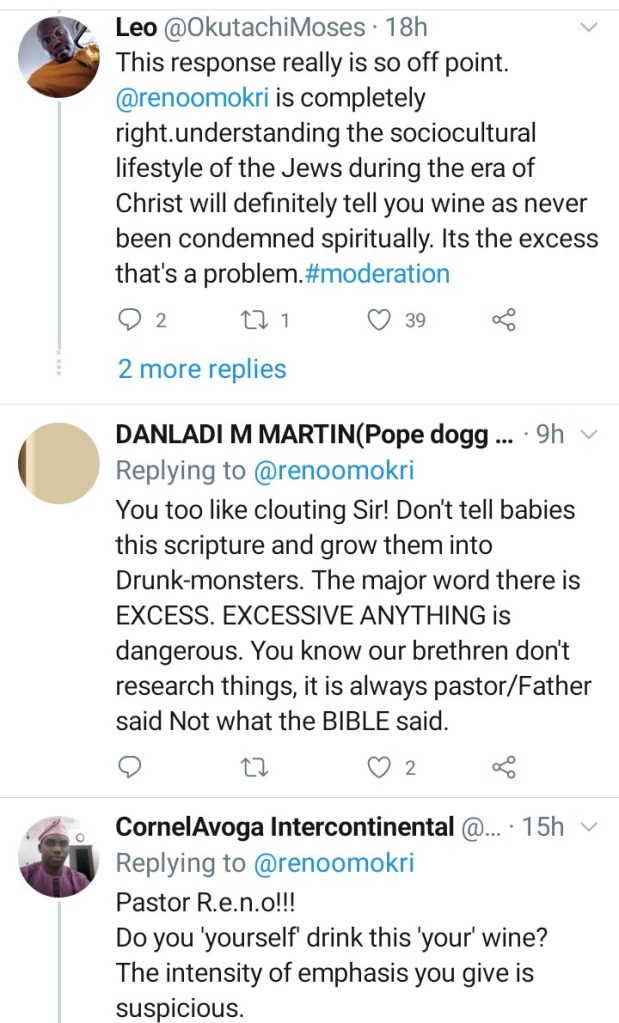View CornelAvoga Intercontinental's profile avatar
The width and height of the screenshot is (619, 1023).
click(x=60, y=856)
